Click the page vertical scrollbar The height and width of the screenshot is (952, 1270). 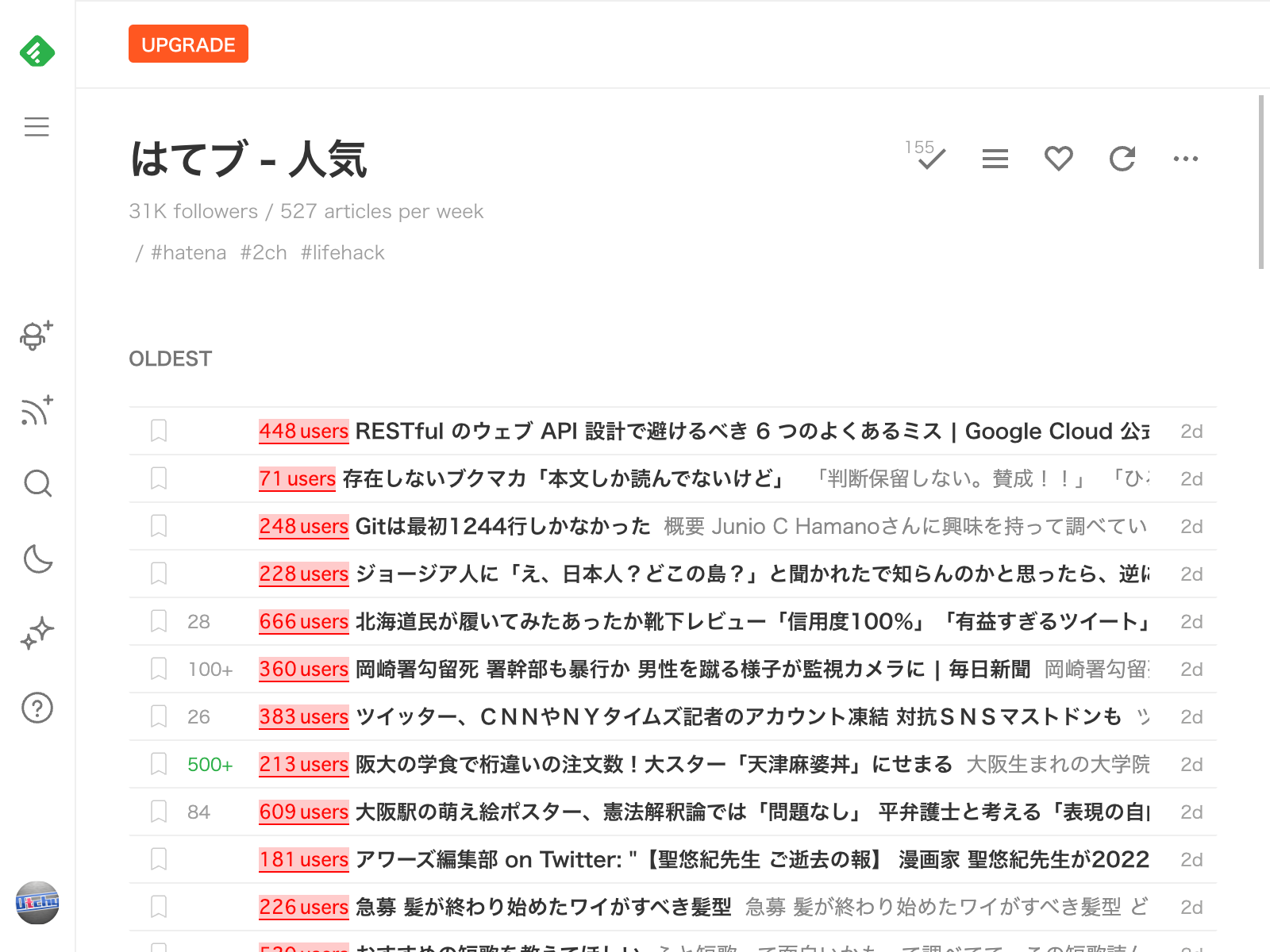[x=1261, y=182]
